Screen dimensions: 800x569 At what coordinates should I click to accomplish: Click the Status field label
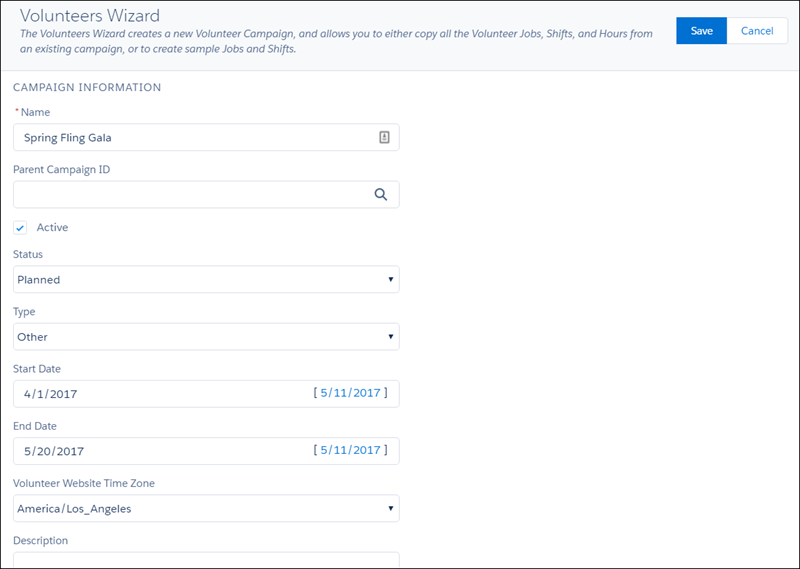(28, 254)
